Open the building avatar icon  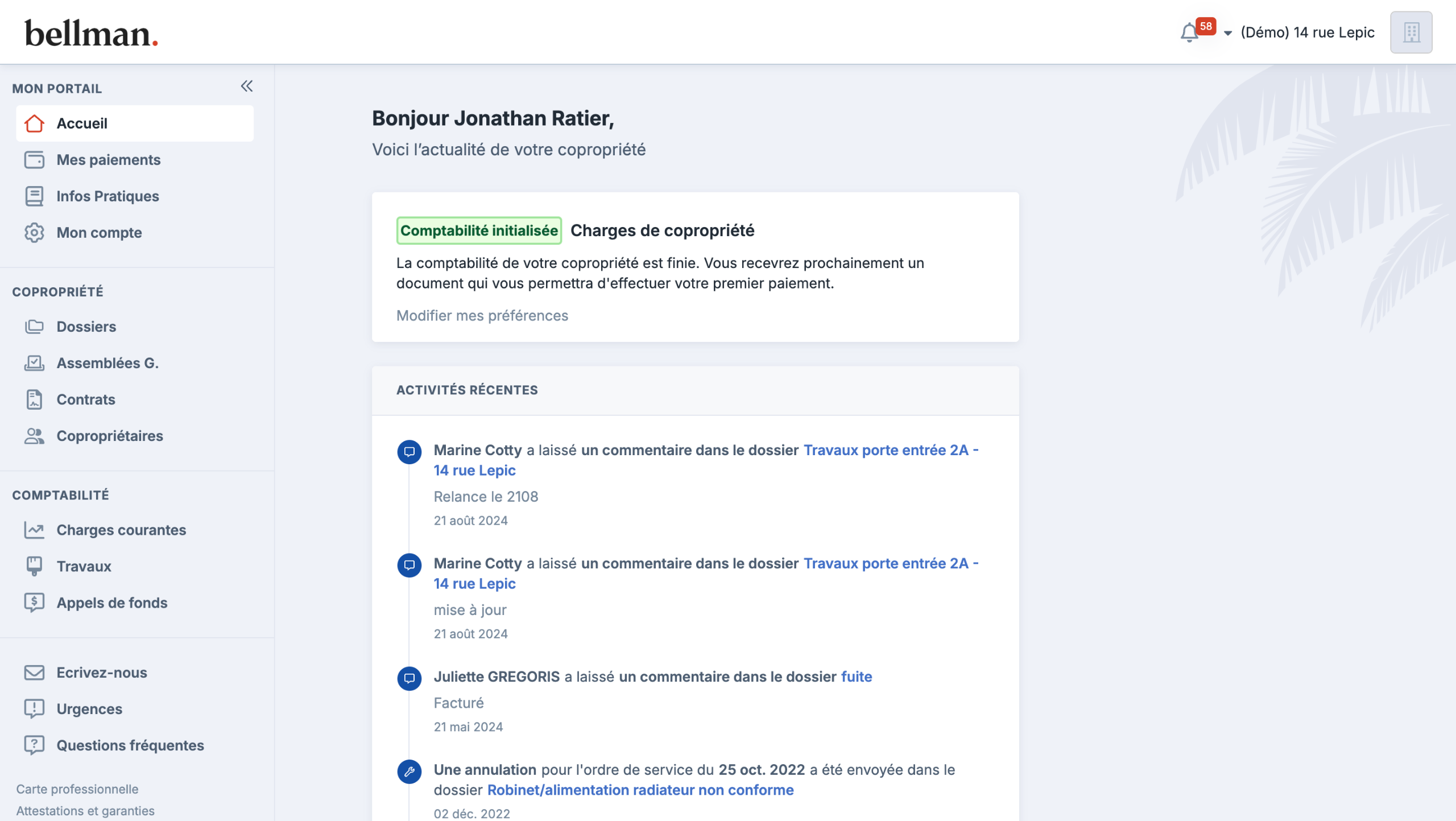(x=1411, y=32)
